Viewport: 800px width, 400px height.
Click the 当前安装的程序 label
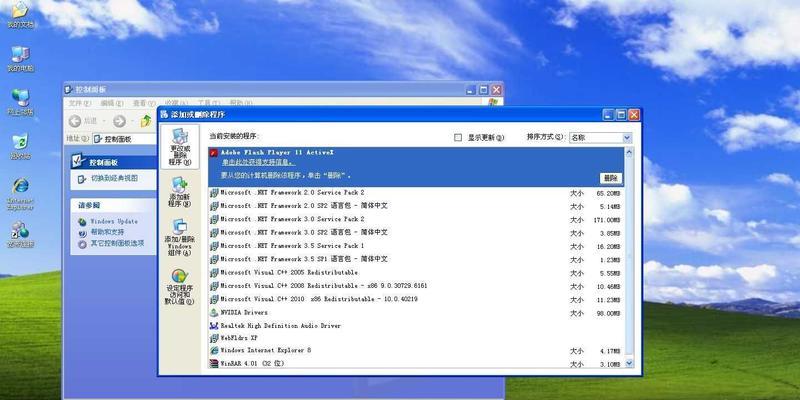pyautogui.click(x=235, y=137)
